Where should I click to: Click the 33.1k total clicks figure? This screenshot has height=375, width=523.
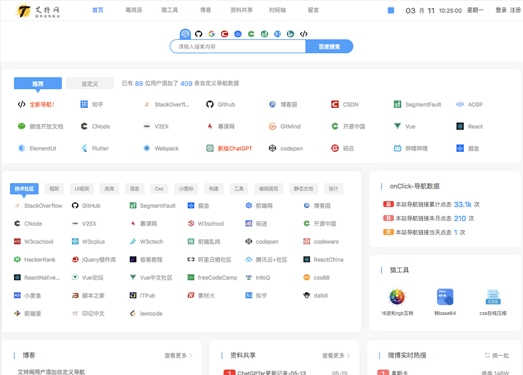pos(463,204)
